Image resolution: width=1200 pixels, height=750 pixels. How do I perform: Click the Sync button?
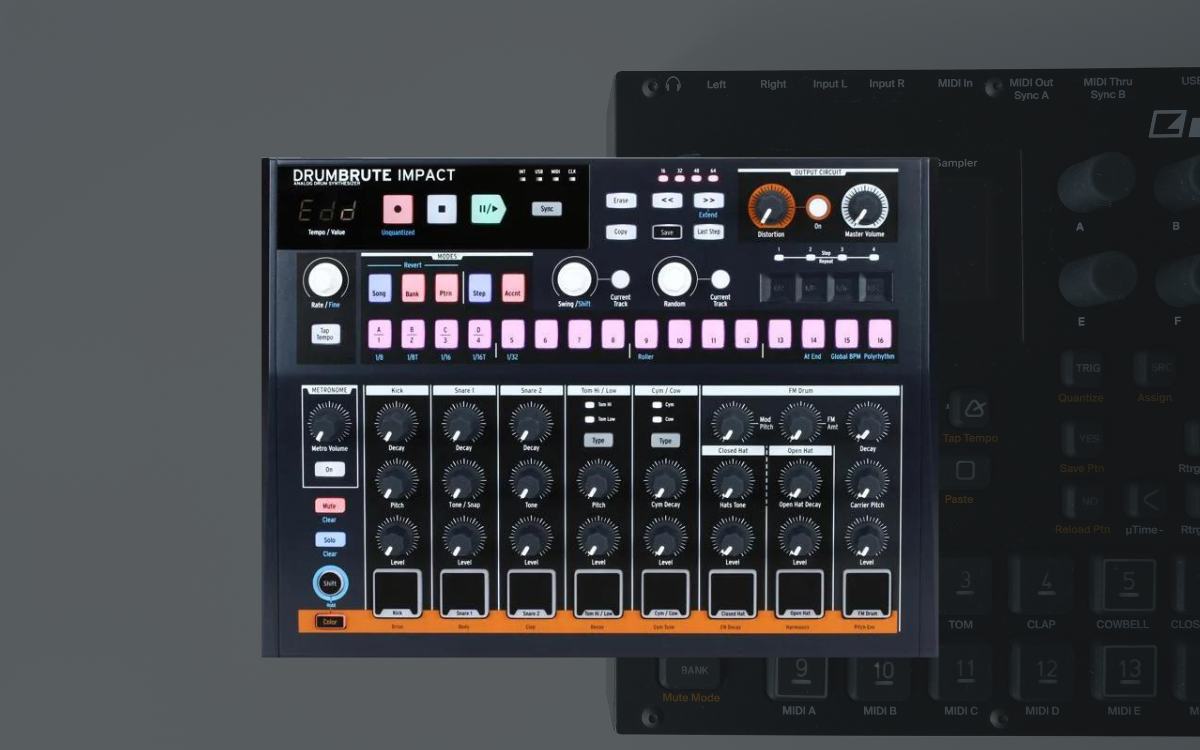(546, 209)
